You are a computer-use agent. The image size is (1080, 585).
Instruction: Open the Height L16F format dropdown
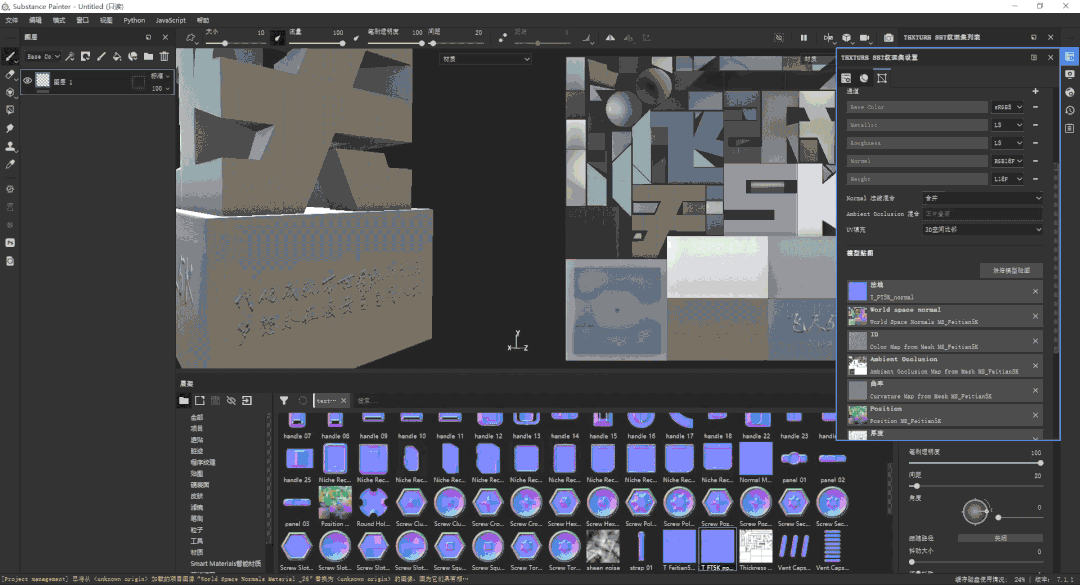pyautogui.click(x=1008, y=178)
